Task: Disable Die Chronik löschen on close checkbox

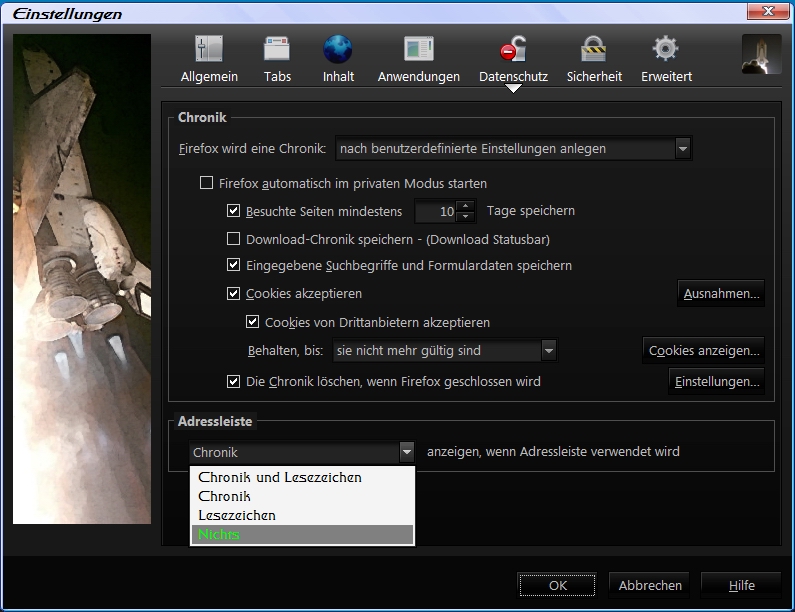Action: pyautogui.click(x=234, y=382)
